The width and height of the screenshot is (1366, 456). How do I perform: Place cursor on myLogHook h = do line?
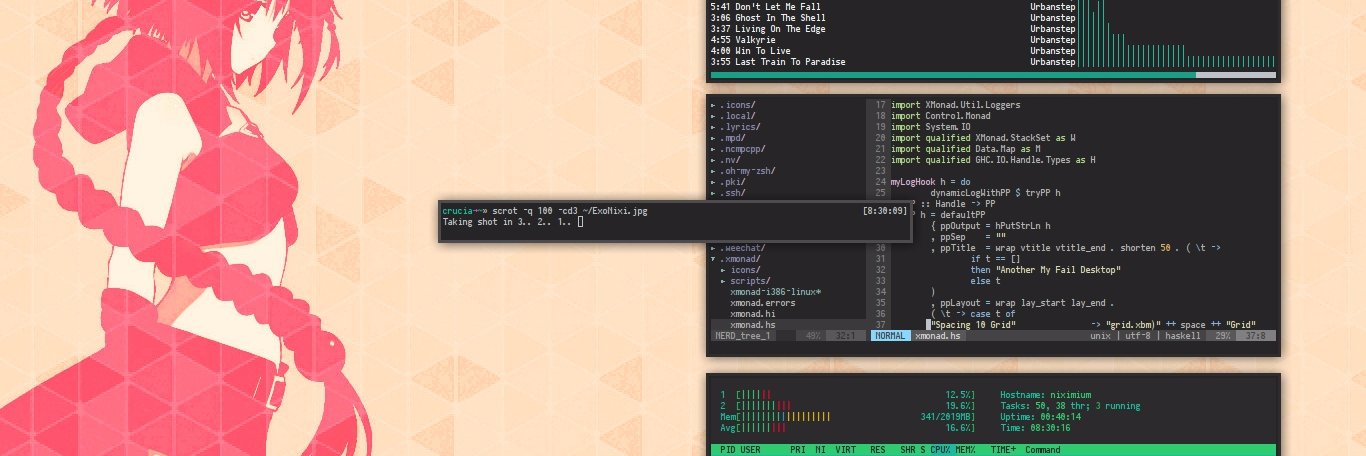tap(930, 182)
